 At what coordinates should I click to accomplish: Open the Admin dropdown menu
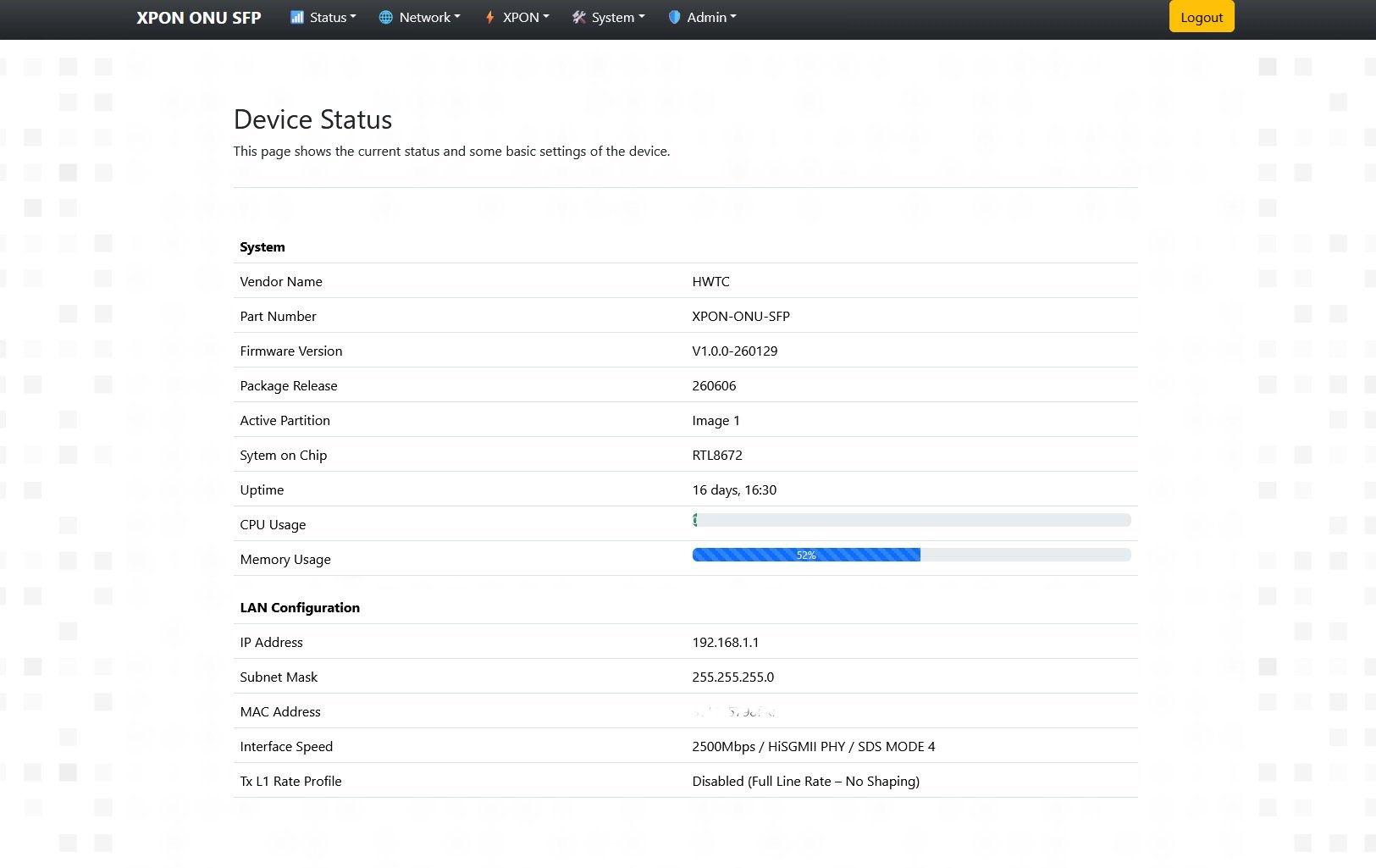coord(703,17)
